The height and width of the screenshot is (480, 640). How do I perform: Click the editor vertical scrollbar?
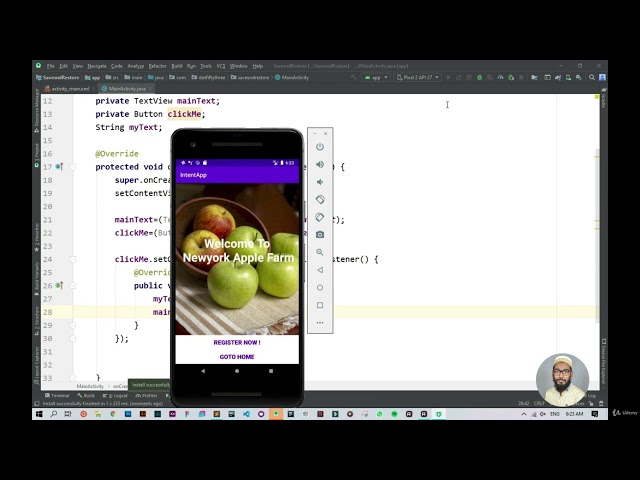point(597,237)
